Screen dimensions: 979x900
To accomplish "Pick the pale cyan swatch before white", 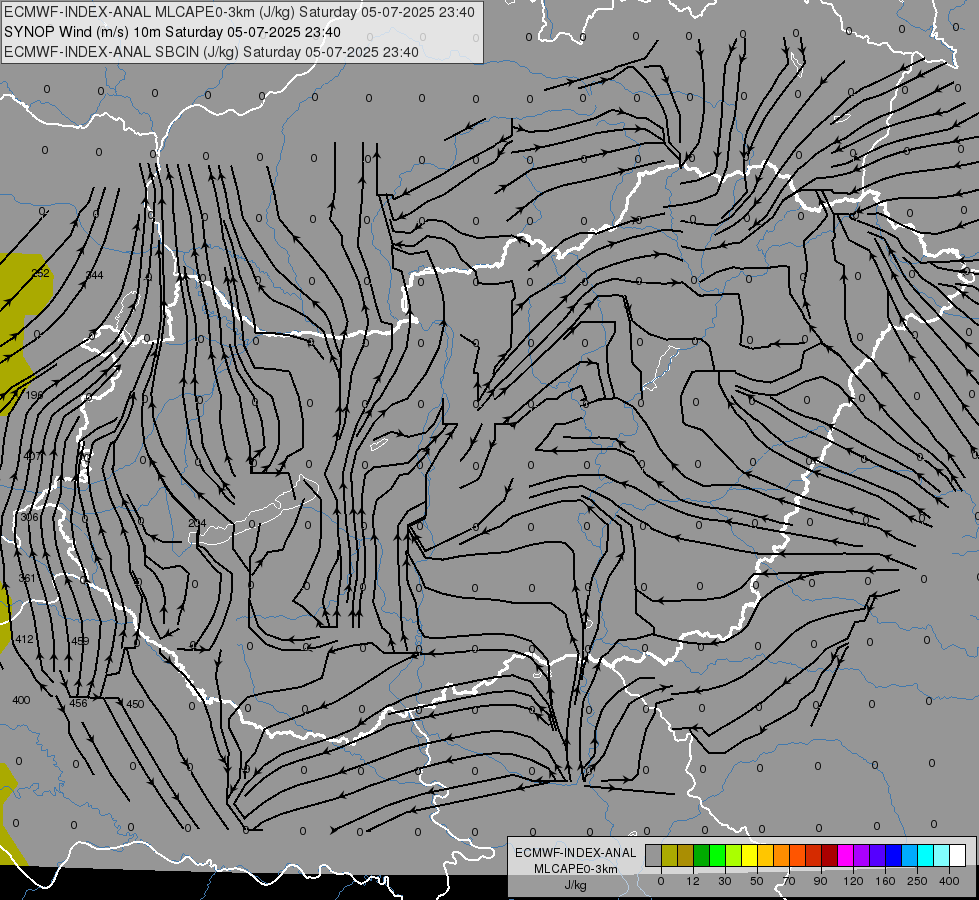I will (942, 855).
